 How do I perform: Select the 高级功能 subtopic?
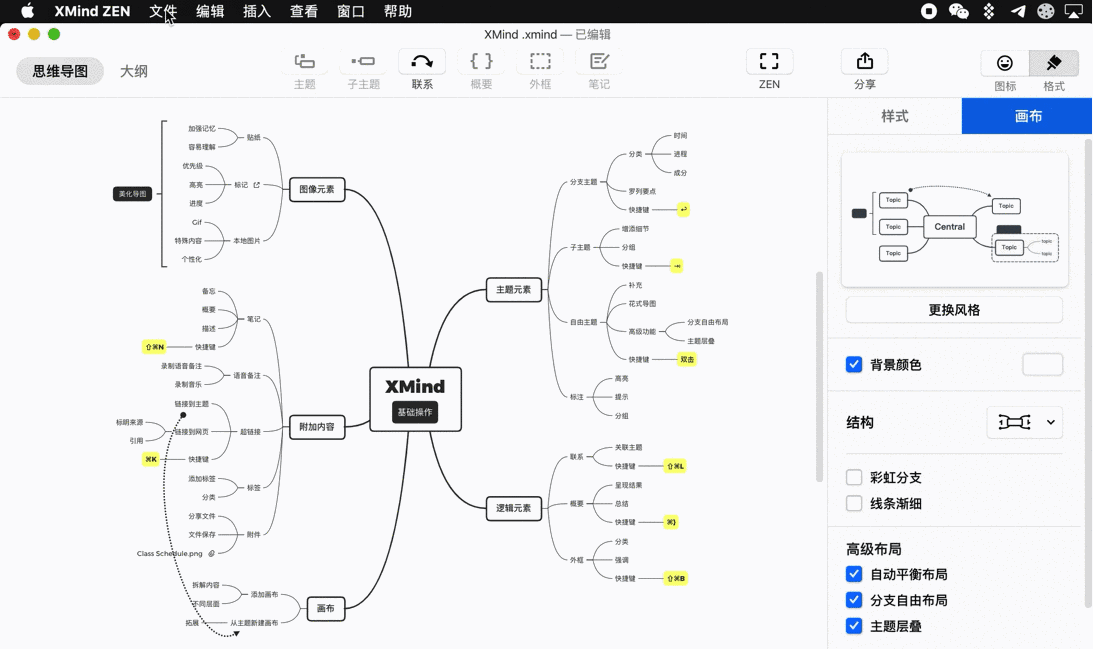point(642,332)
